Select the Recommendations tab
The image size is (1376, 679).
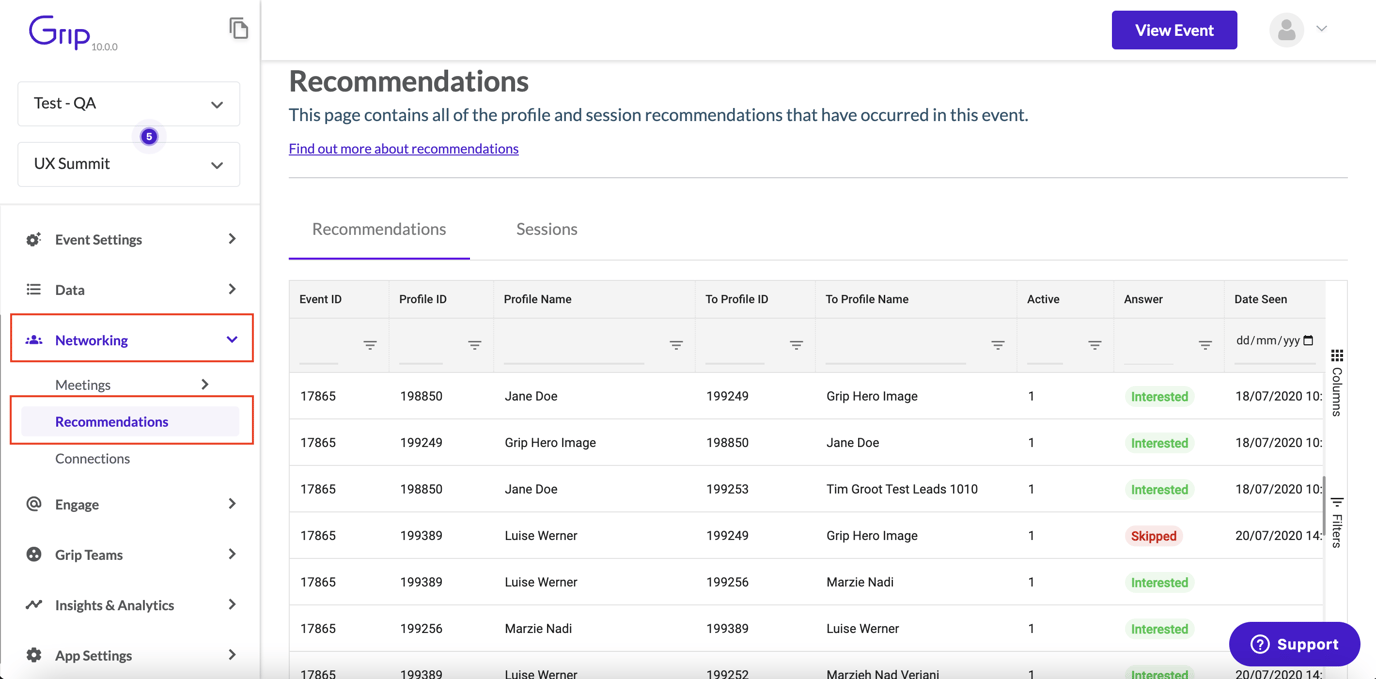tap(379, 229)
